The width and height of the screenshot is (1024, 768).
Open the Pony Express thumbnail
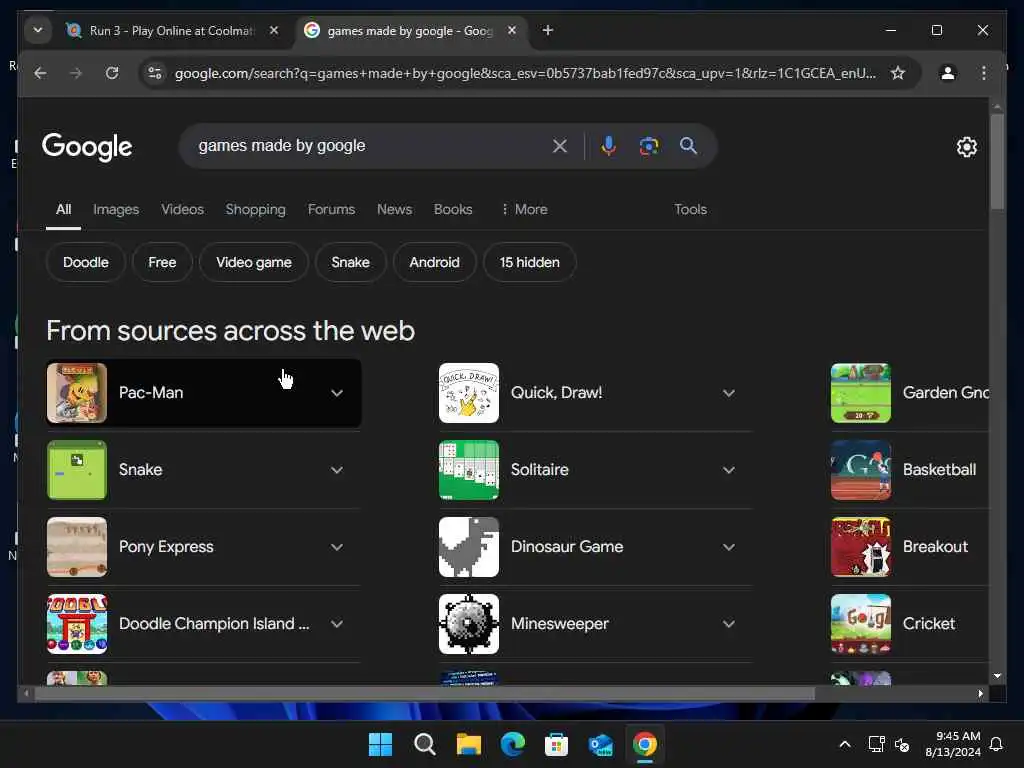pyautogui.click(x=77, y=547)
